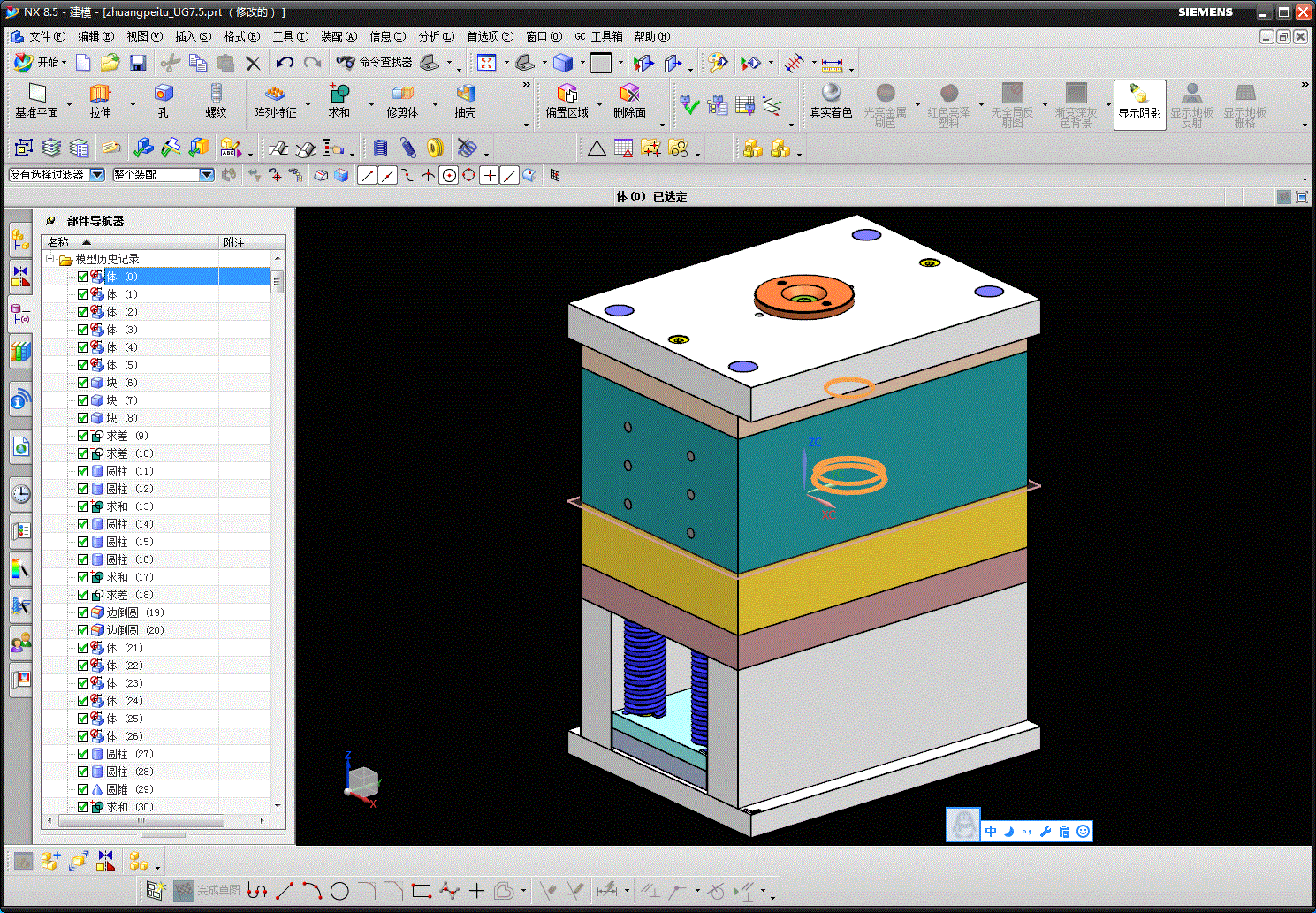The height and width of the screenshot is (913, 1316).
Task: Select the sketch Circle tool
Action: pos(339,891)
